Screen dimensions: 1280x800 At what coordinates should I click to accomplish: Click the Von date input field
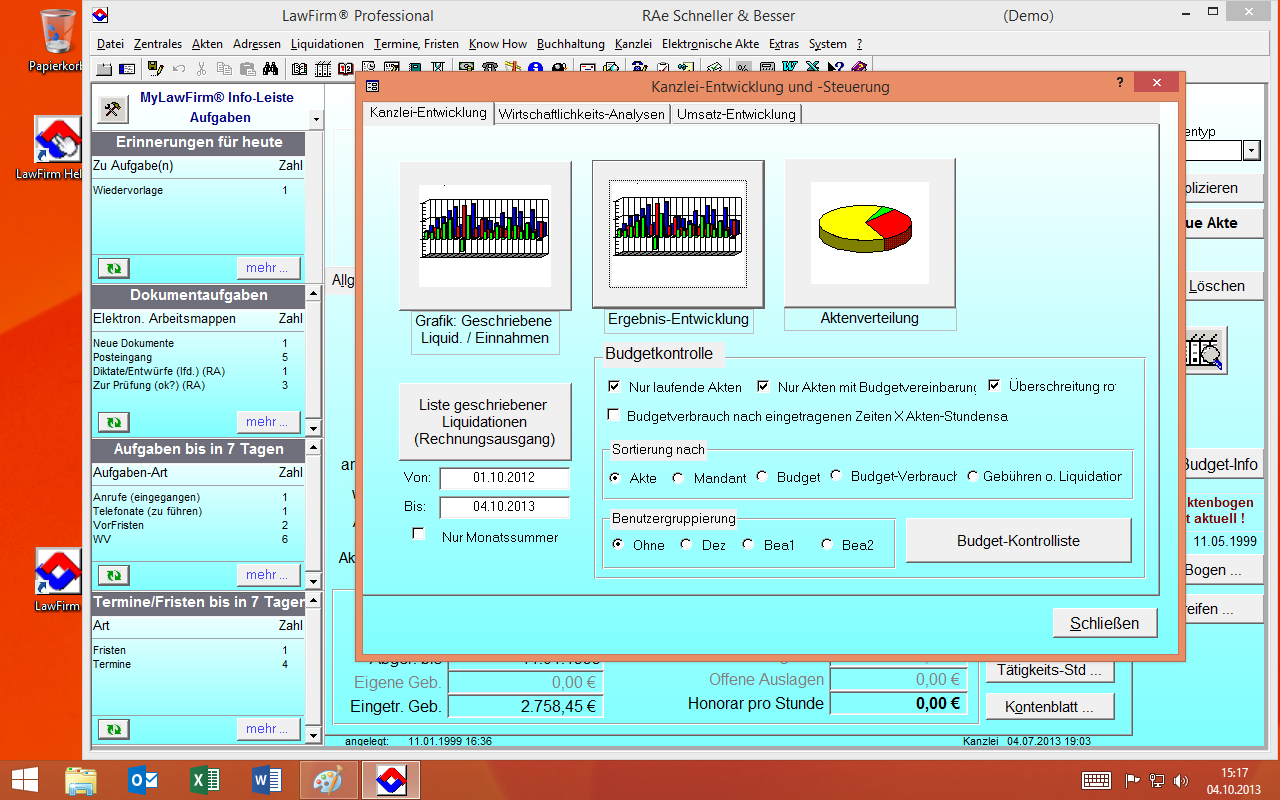click(504, 478)
